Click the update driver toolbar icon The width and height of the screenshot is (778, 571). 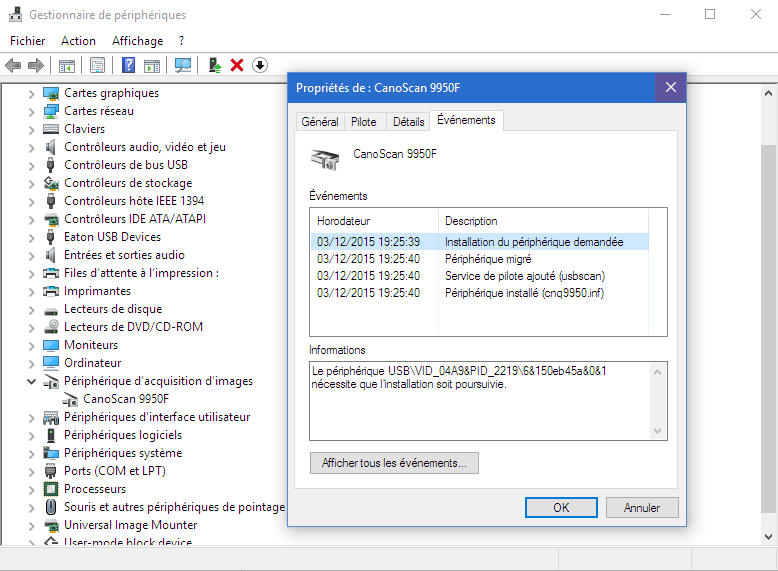click(214, 65)
